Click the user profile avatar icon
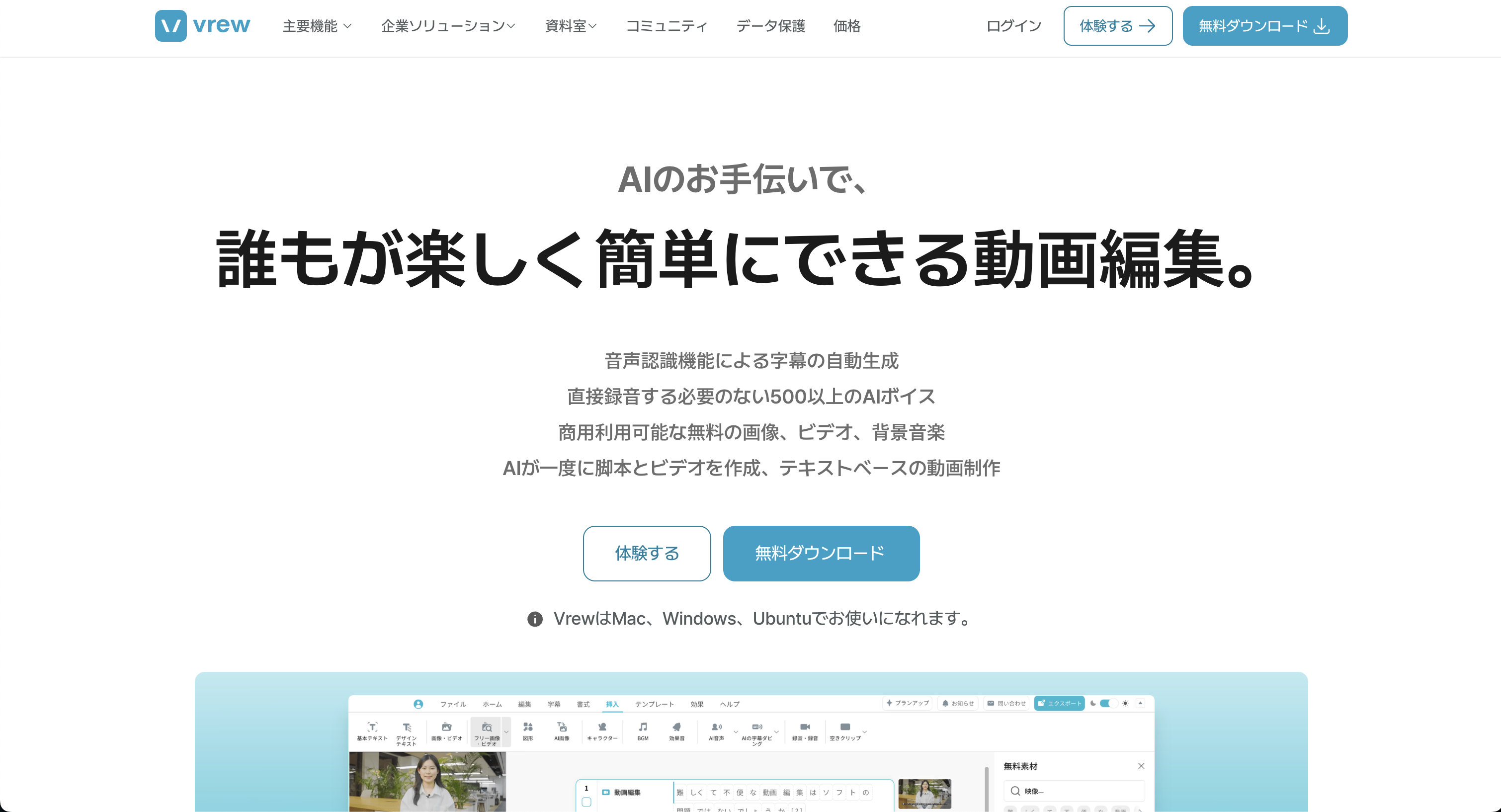This screenshot has width=1501, height=812. point(418,704)
